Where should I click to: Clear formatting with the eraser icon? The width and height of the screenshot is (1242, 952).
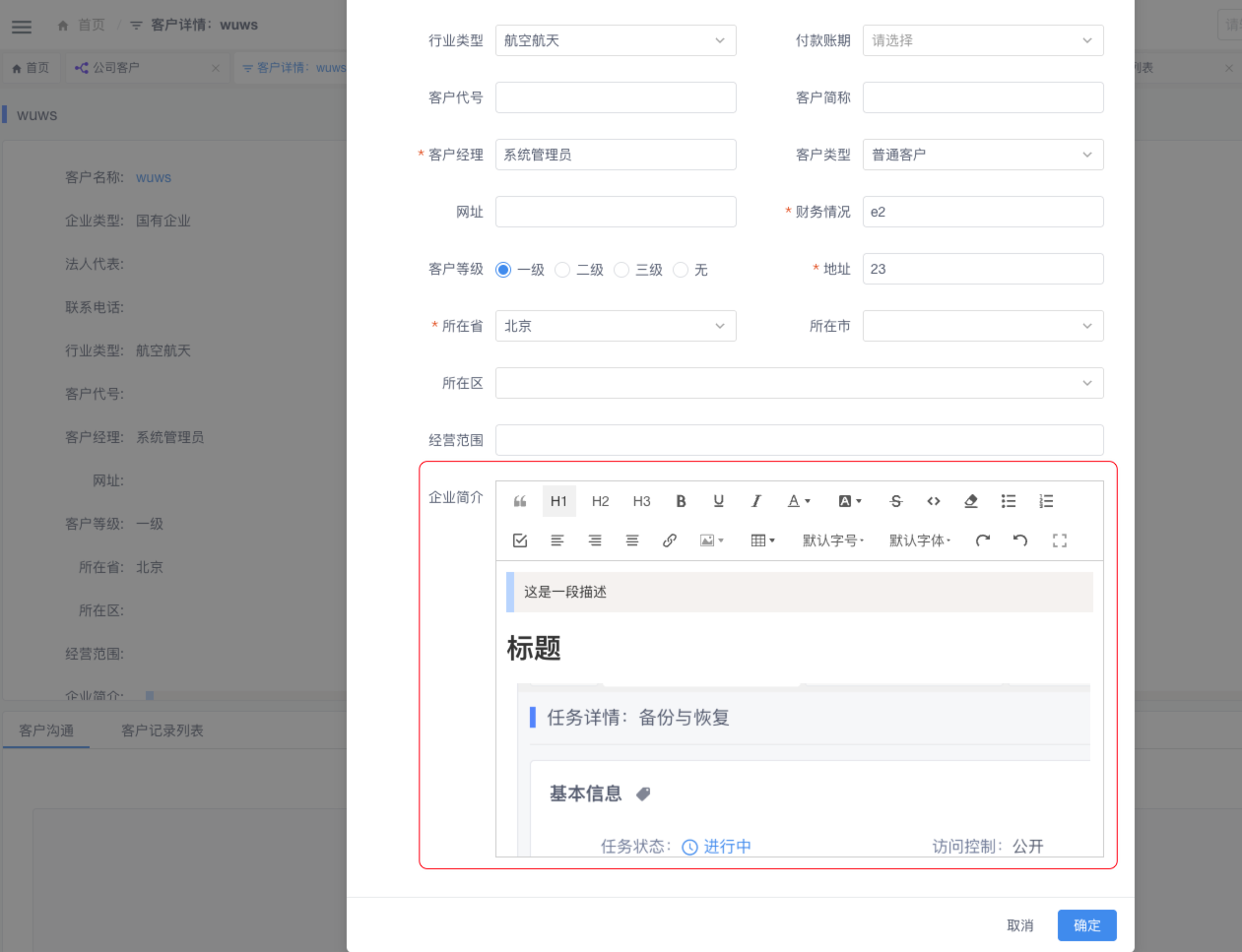pyautogui.click(x=971, y=501)
